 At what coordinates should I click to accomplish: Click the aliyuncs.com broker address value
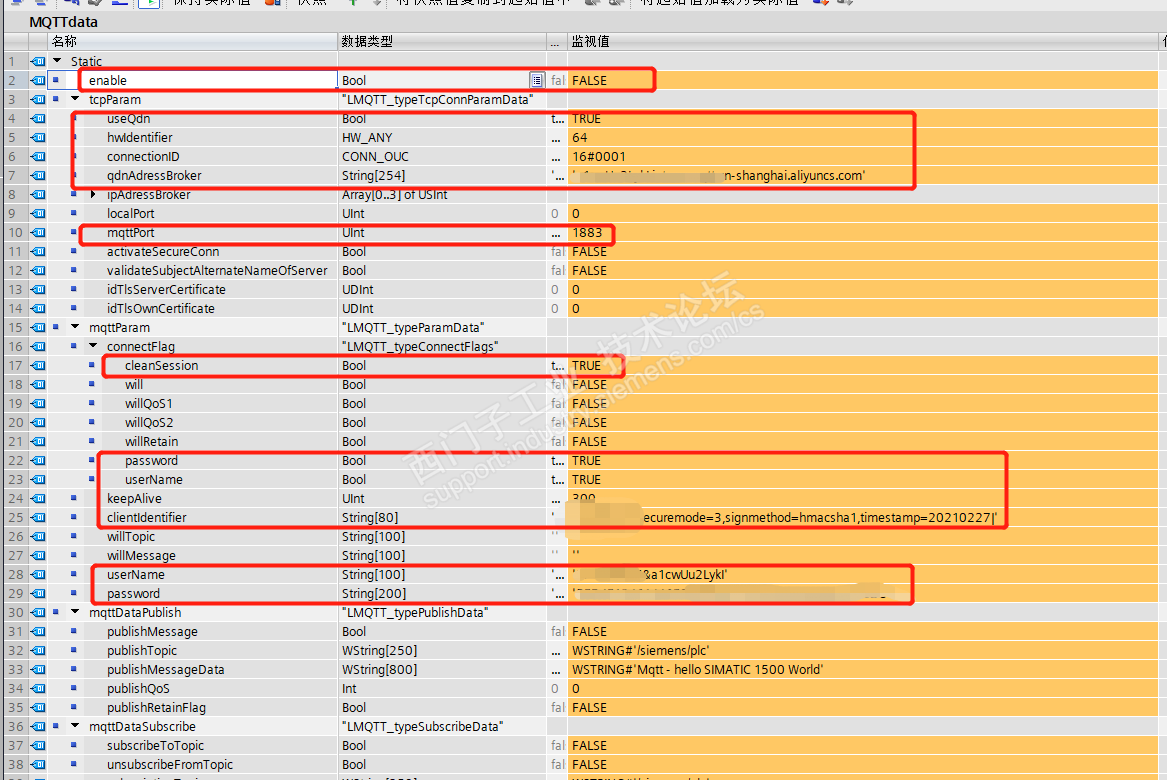(x=718, y=176)
